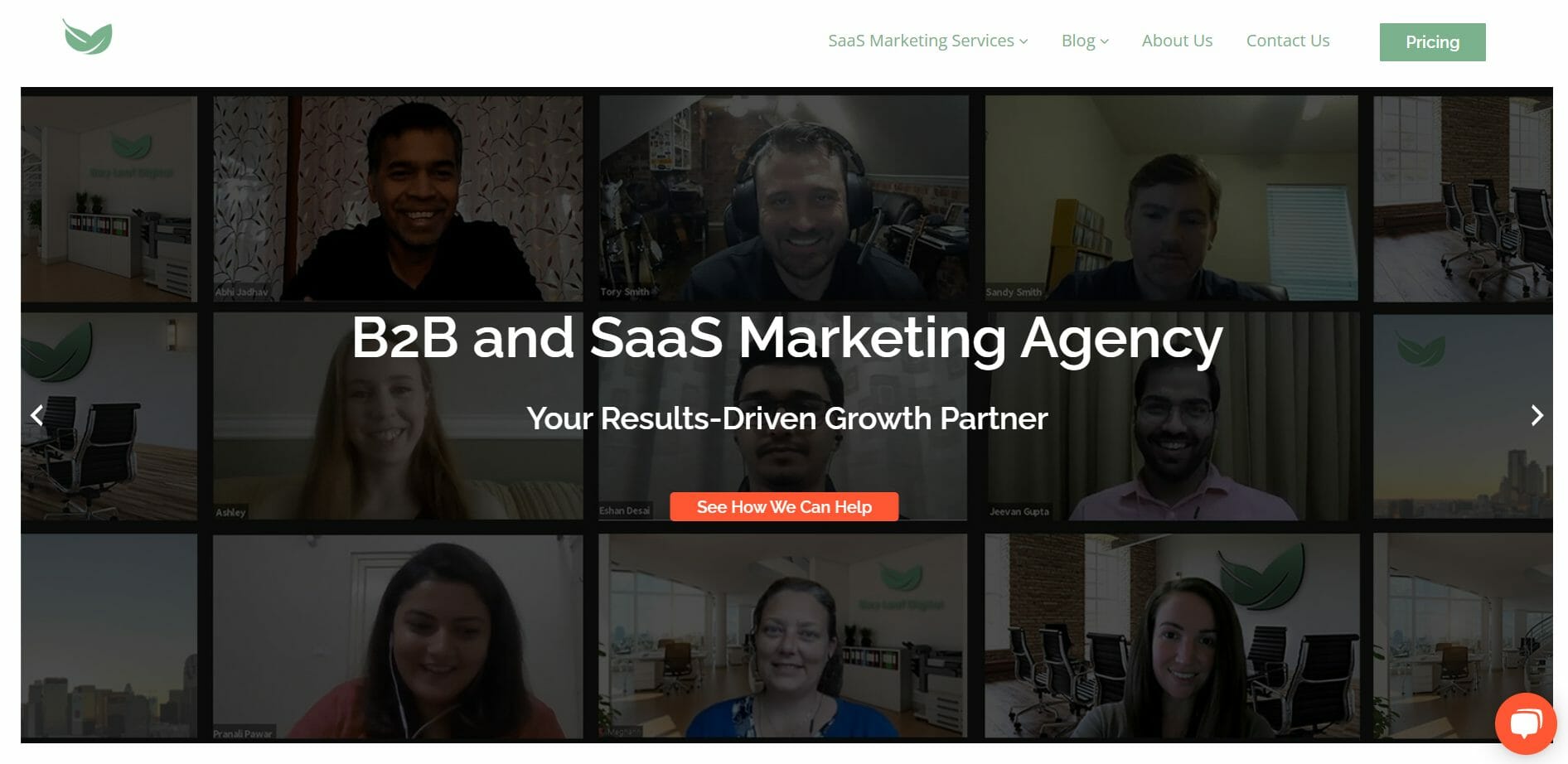
Task: Go to previous slide with left arrow
Action: (x=37, y=415)
